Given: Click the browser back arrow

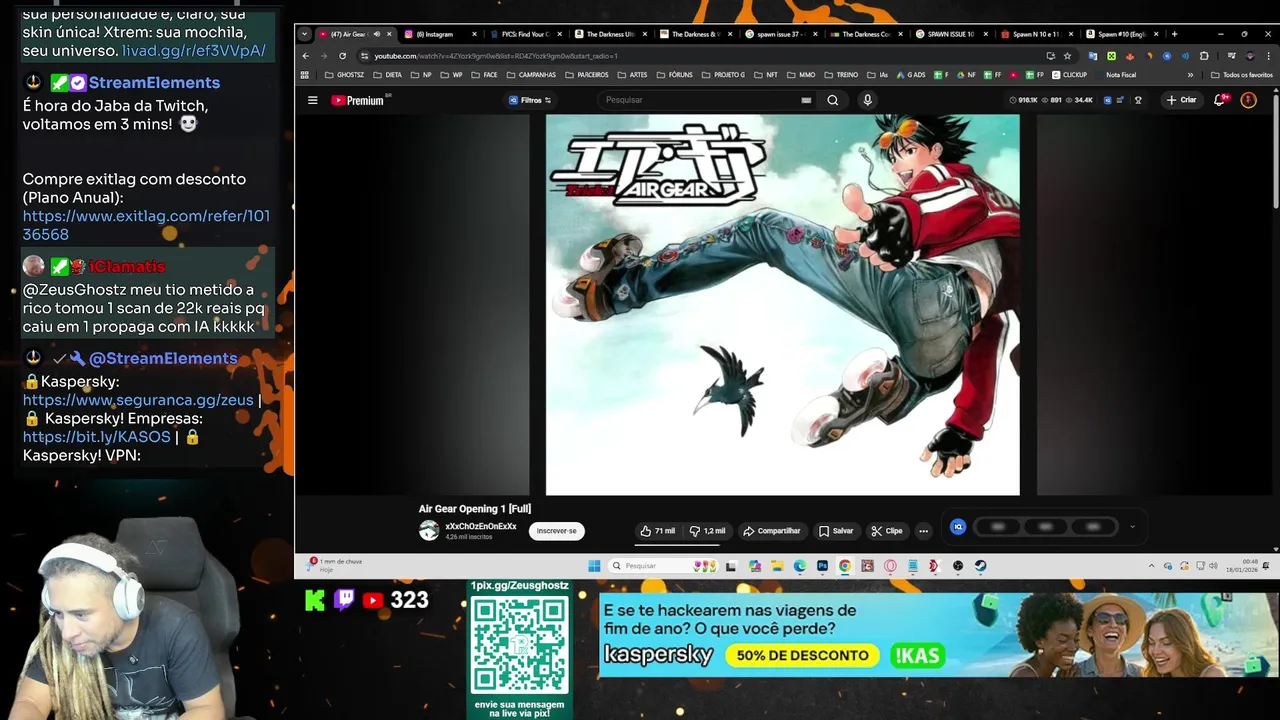Looking at the screenshot, I should click(x=306, y=56).
